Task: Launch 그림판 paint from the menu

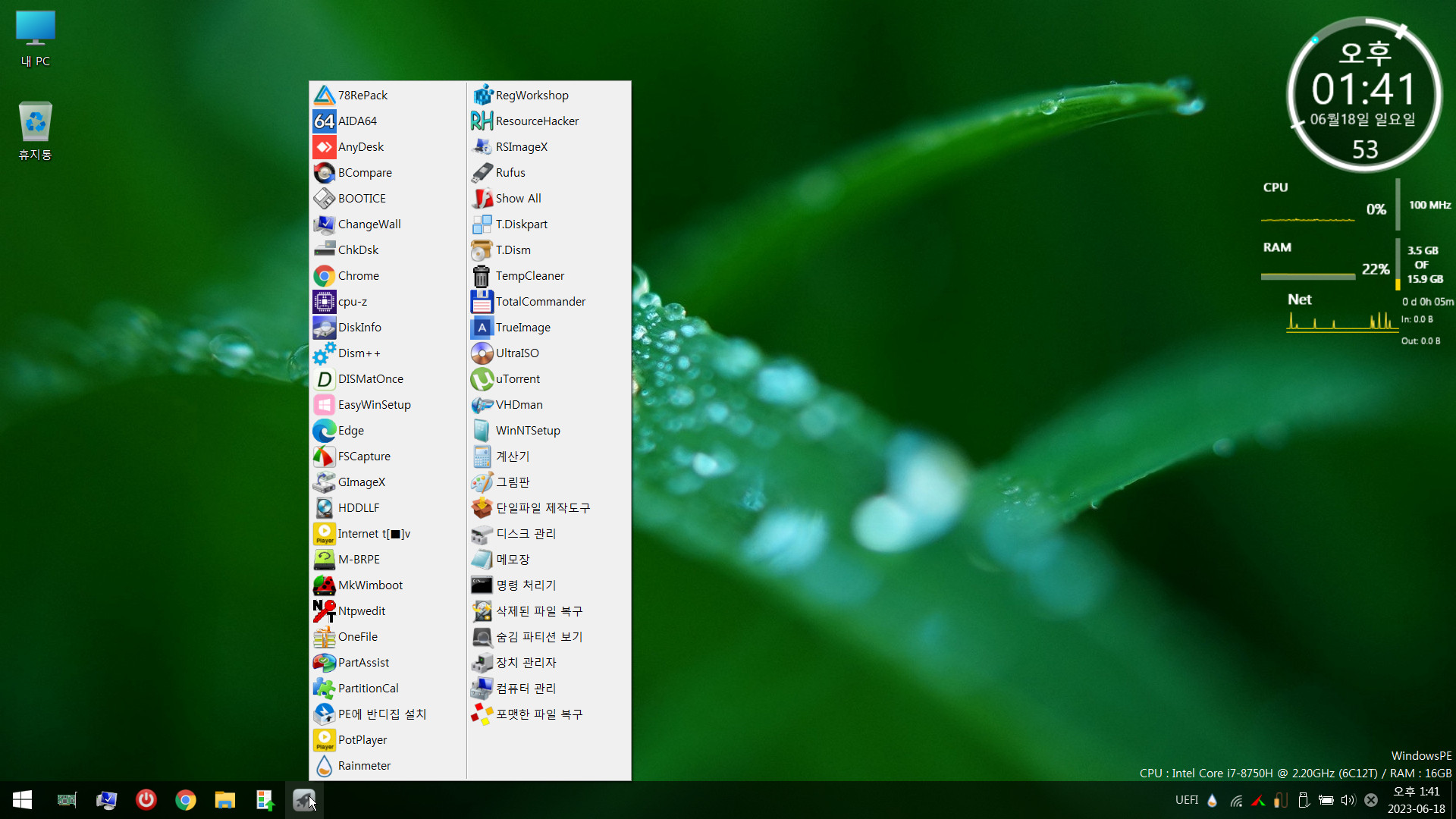Action: tap(549, 482)
